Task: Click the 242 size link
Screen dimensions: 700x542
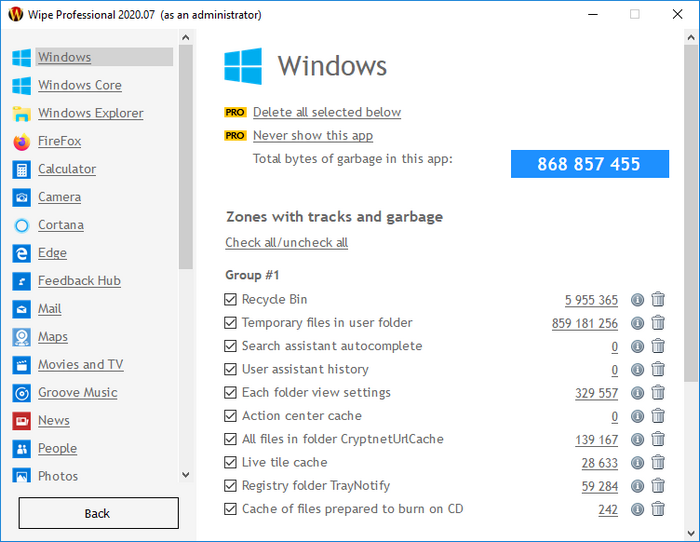Action: 608,509
